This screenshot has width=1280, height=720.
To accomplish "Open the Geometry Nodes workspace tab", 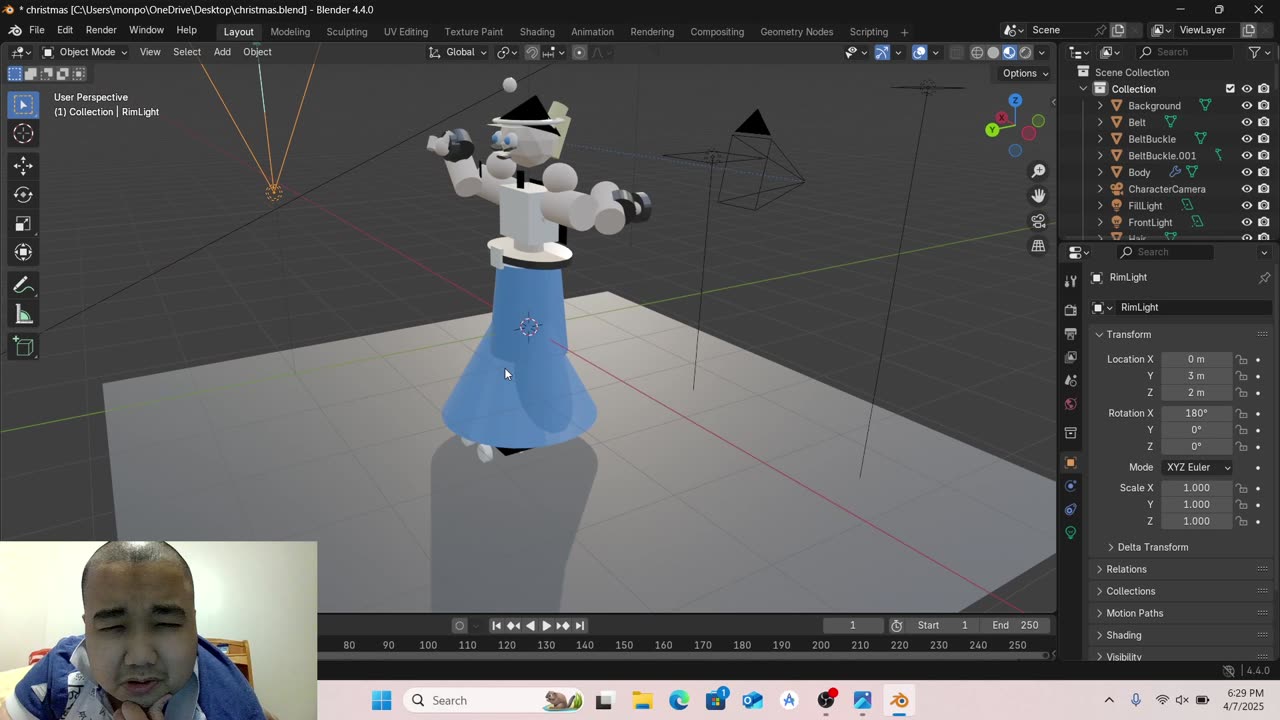I will (796, 31).
